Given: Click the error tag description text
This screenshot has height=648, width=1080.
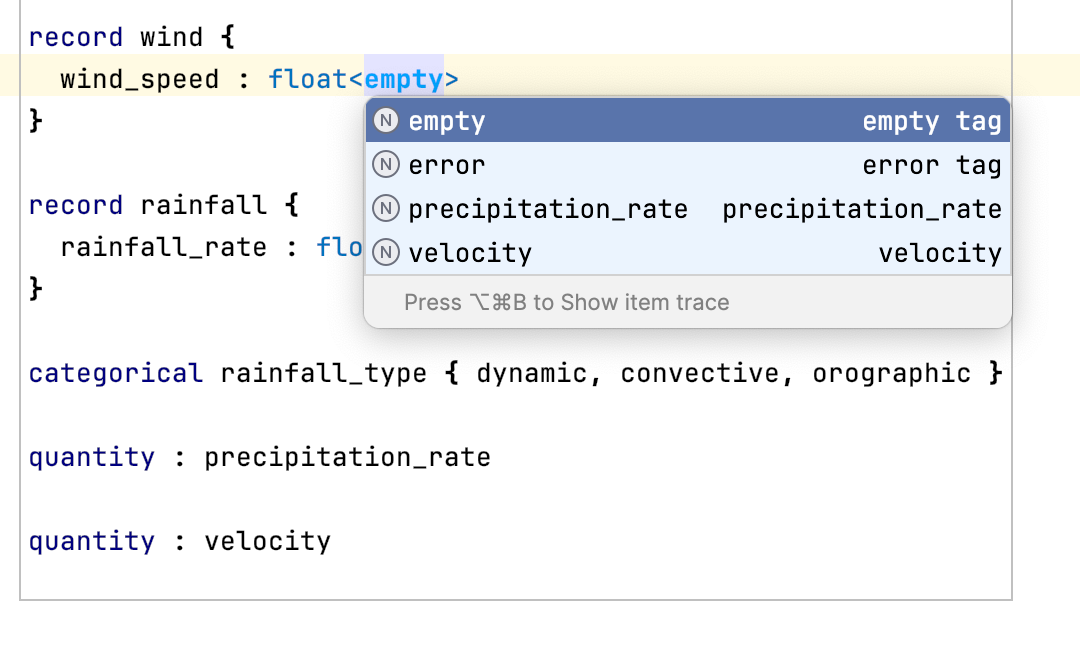Looking at the screenshot, I should click(x=931, y=164).
